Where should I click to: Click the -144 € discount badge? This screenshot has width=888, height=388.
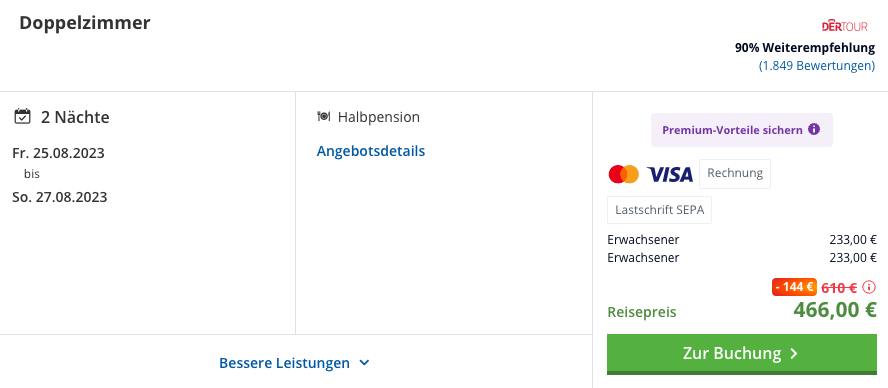(794, 287)
